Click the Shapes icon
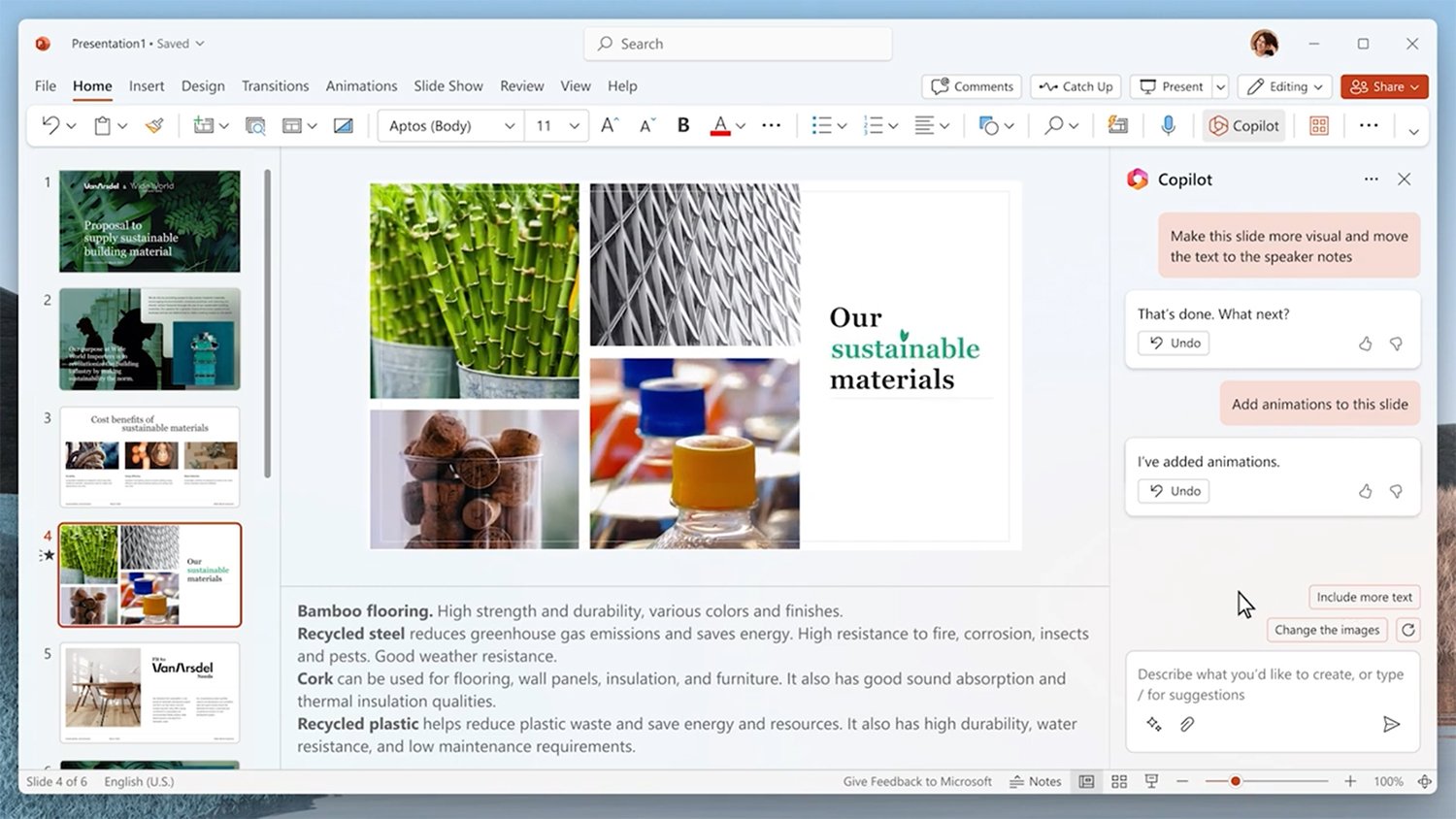 (989, 125)
